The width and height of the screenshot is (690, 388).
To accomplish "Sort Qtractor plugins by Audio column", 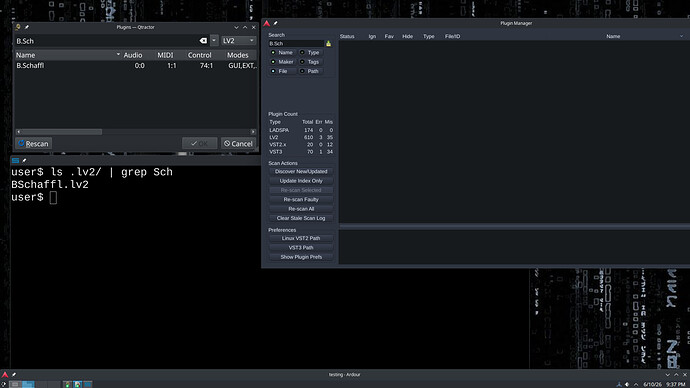I will click(x=132, y=55).
